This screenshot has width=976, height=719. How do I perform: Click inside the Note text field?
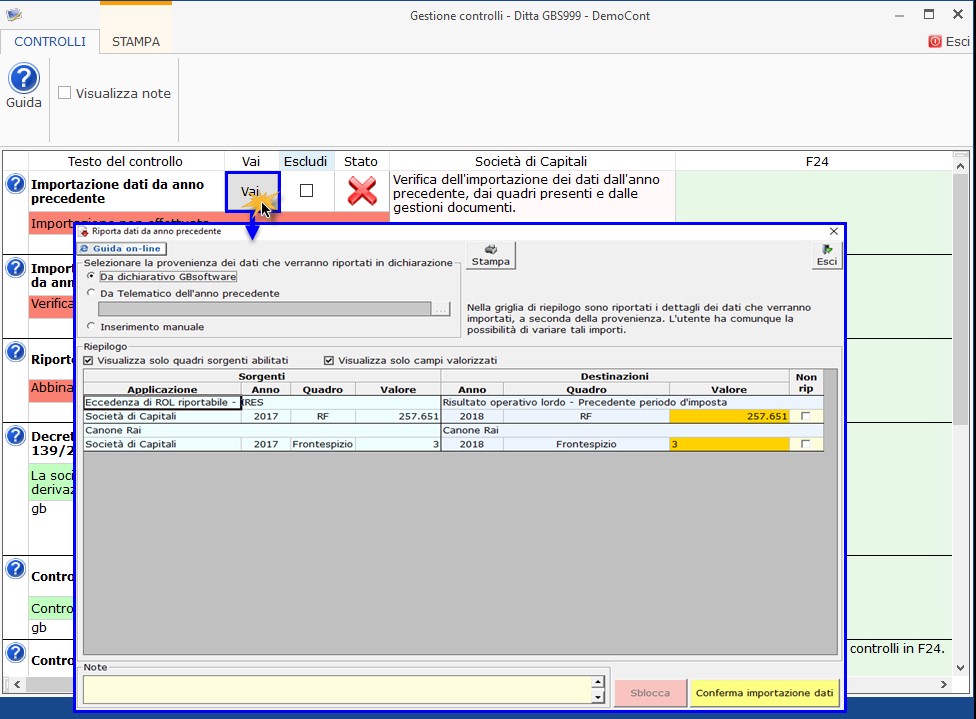coord(337,689)
